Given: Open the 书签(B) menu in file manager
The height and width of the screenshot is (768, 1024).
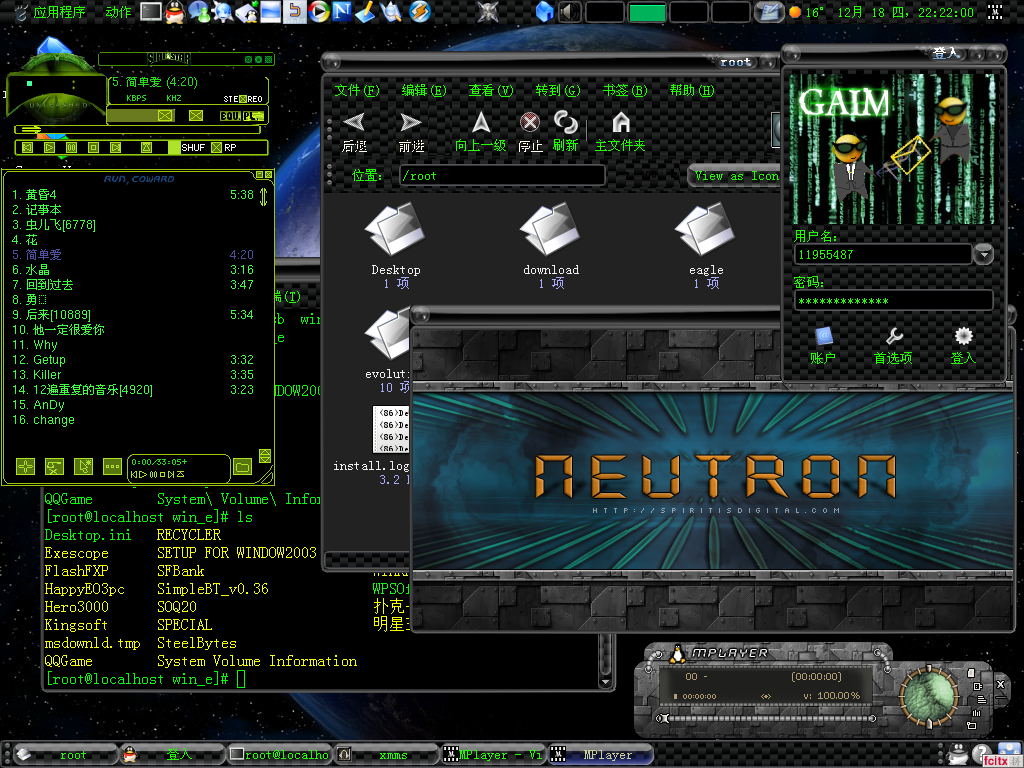Looking at the screenshot, I should 625,90.
